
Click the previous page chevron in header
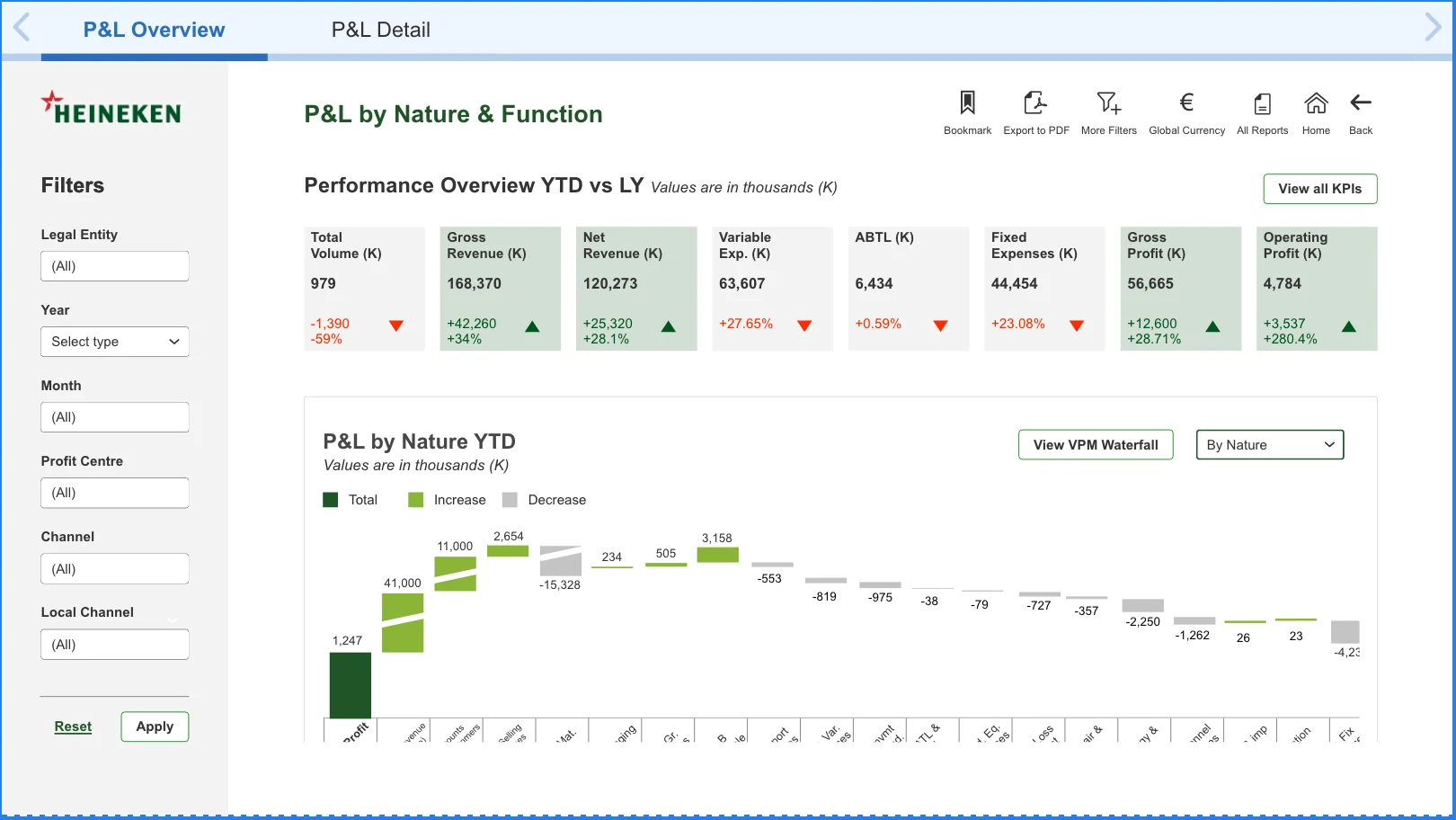tap(22, 27)
